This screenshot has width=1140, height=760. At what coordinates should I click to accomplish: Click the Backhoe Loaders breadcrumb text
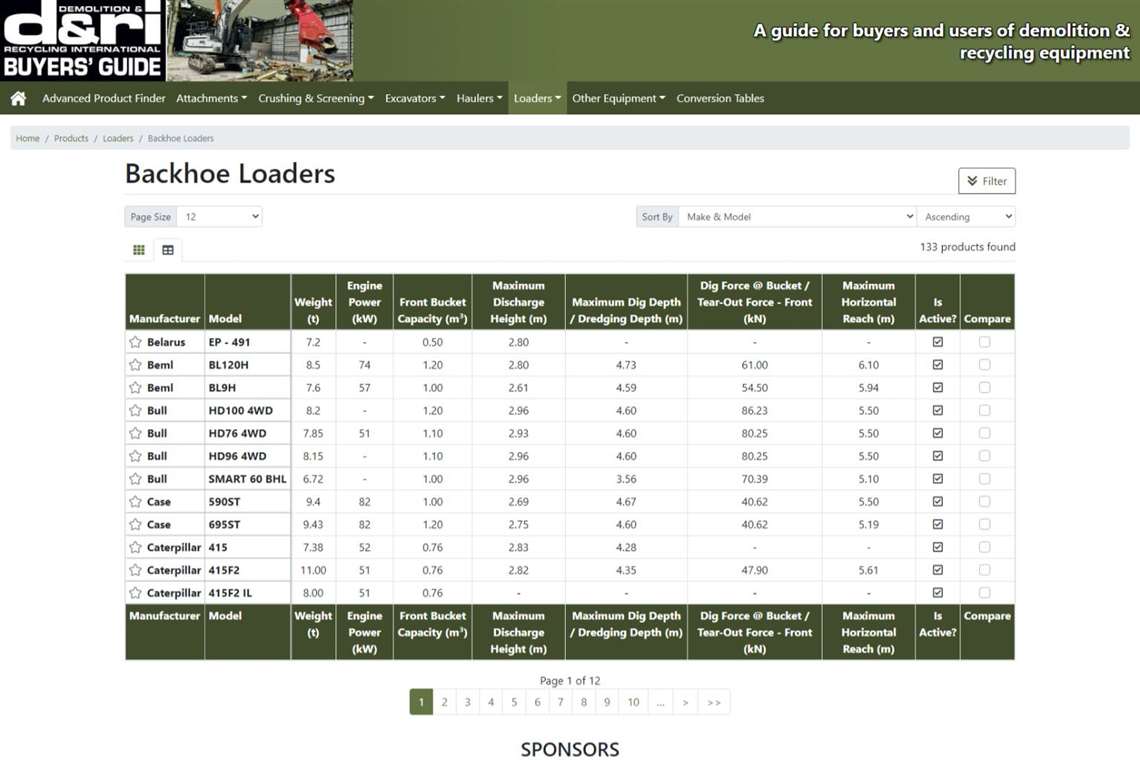point(180,138)
